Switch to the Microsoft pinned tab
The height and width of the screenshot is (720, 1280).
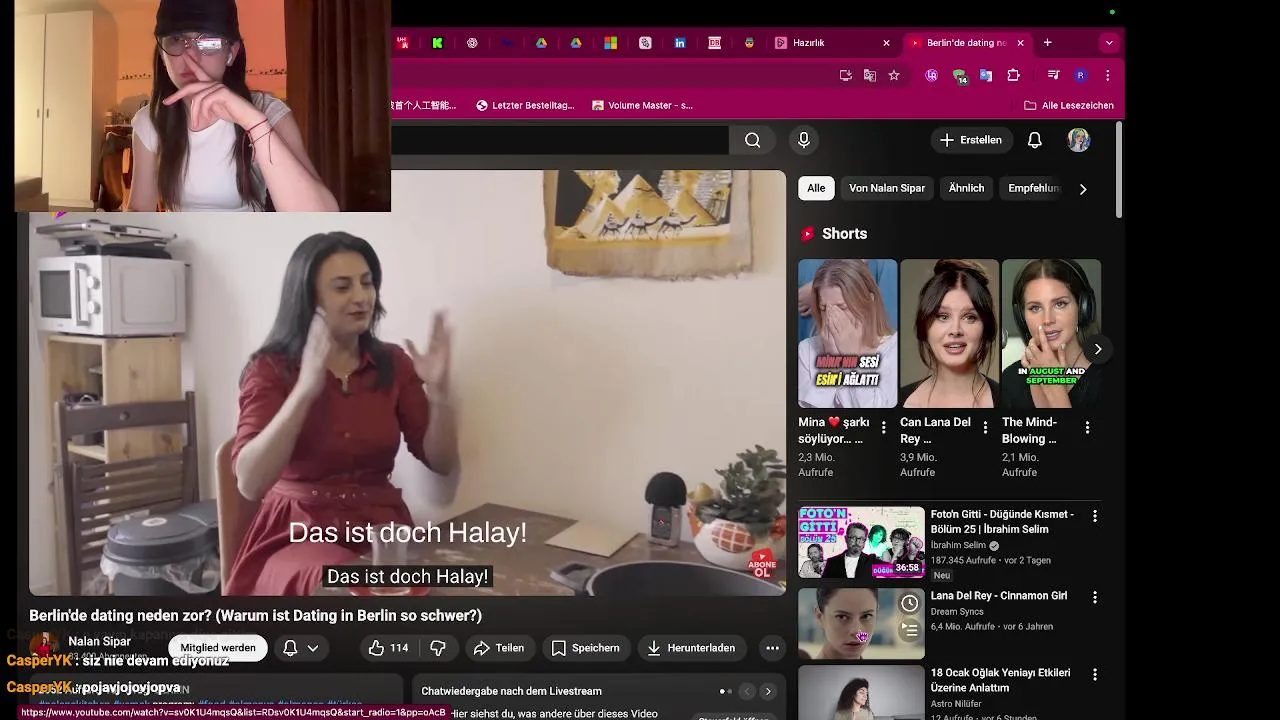tap(610, 43)
